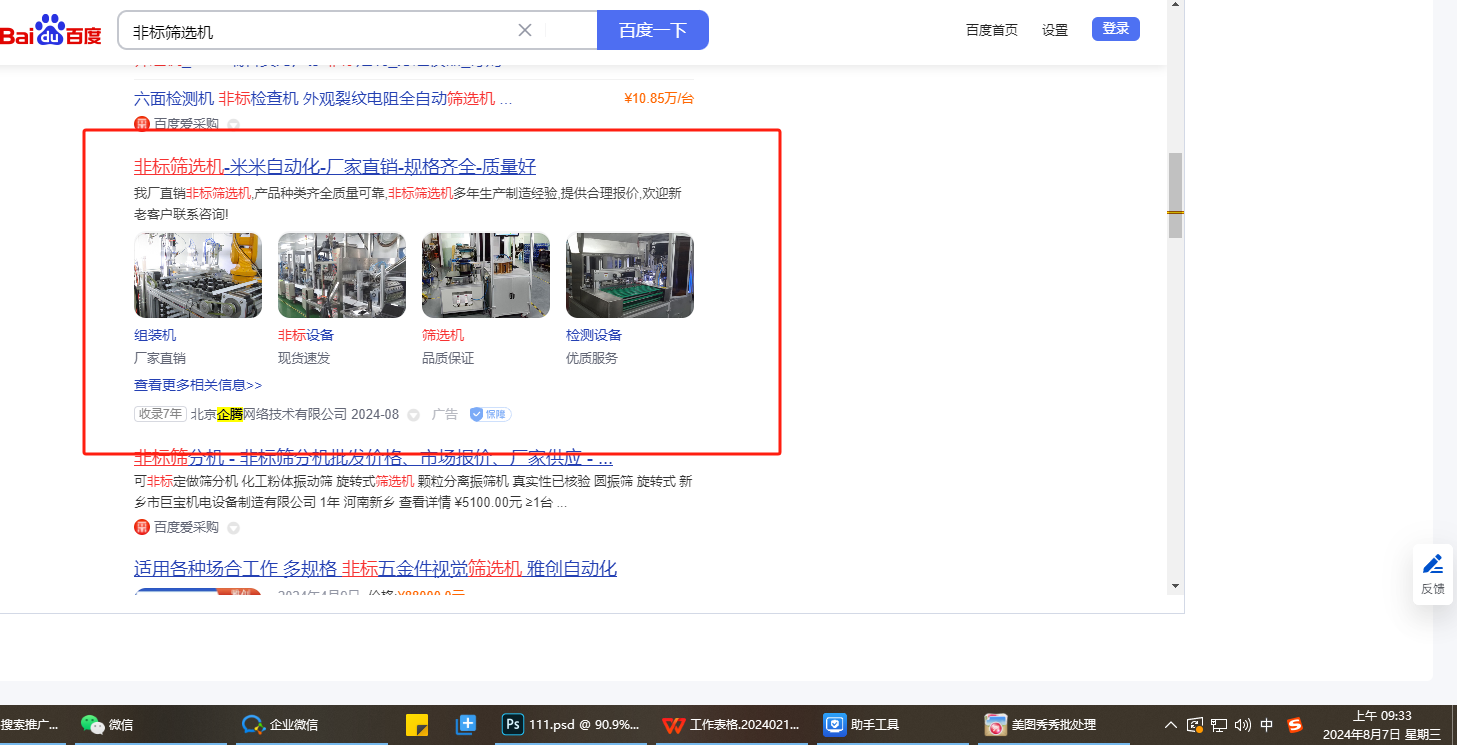This screenshot has height=745, width=1457.
Task: Click the Sogou input tray icon
Action: click(x=1295, y=725)
